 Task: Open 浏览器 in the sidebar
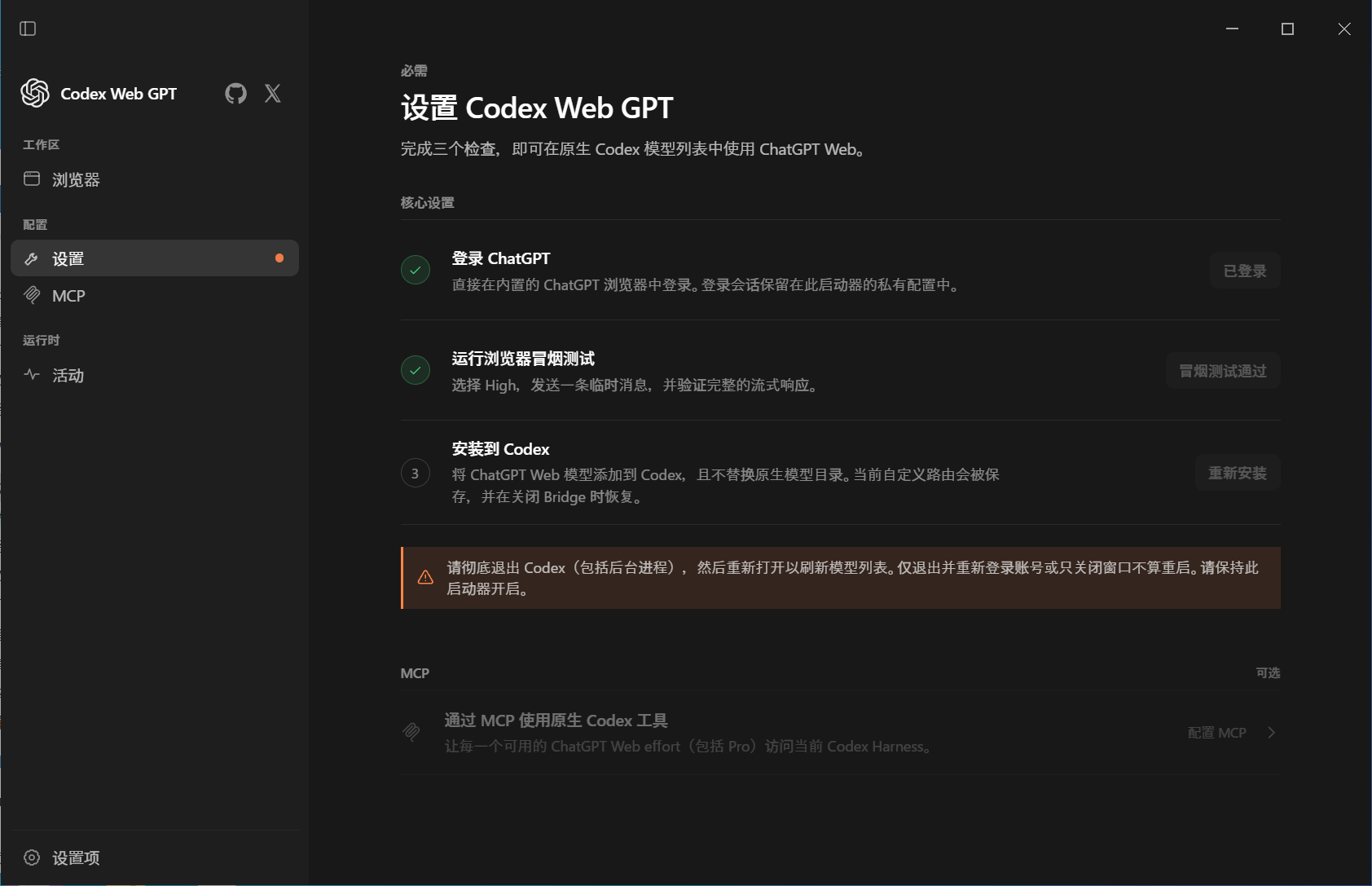[x=155, y=179]
